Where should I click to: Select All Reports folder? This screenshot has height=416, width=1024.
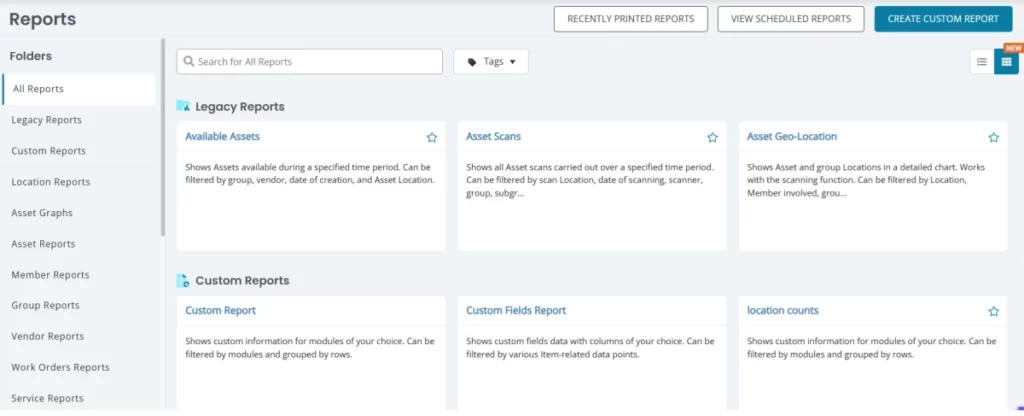point(79,89)
